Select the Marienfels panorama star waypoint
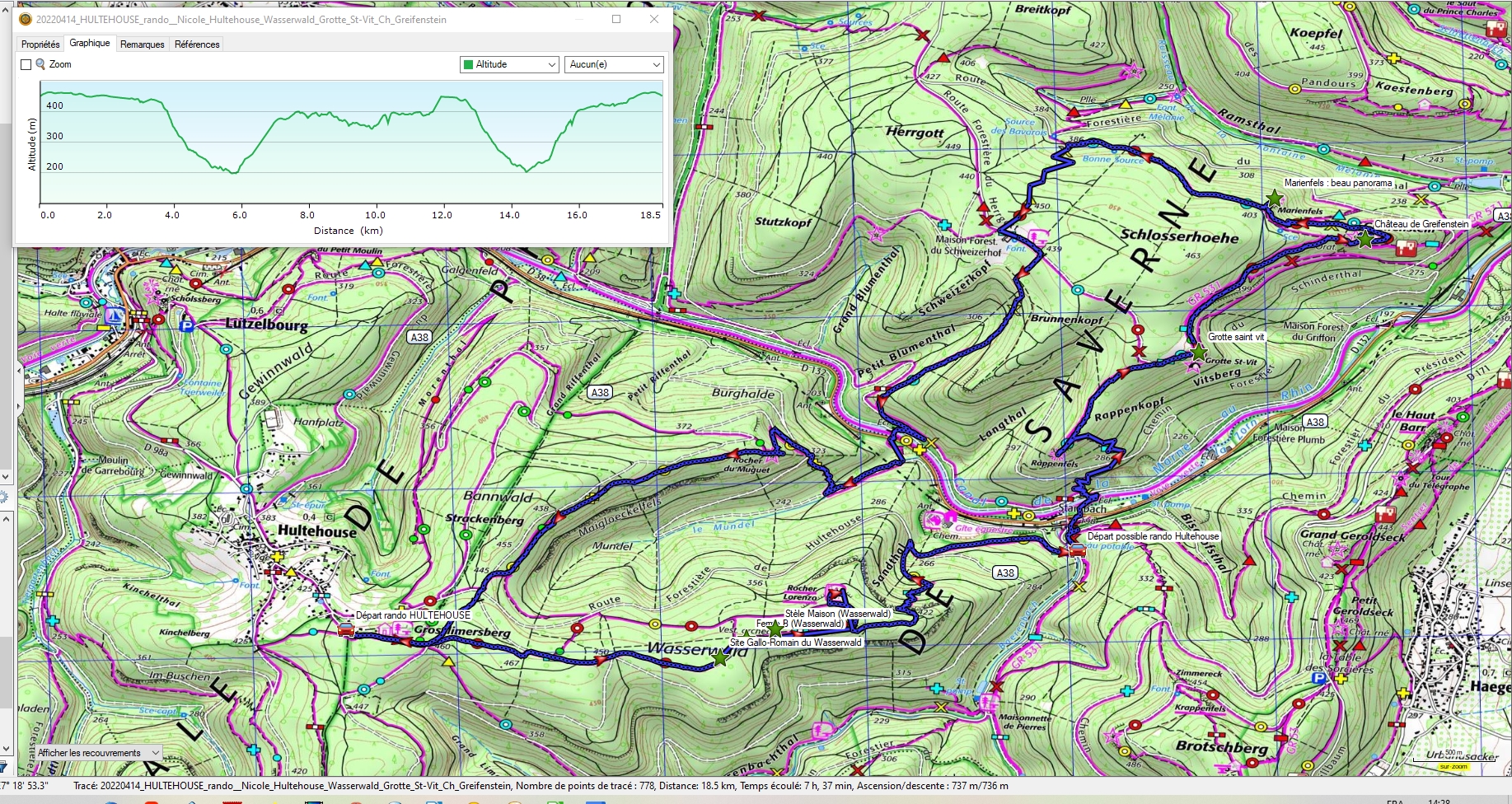 click(1275, 199)
